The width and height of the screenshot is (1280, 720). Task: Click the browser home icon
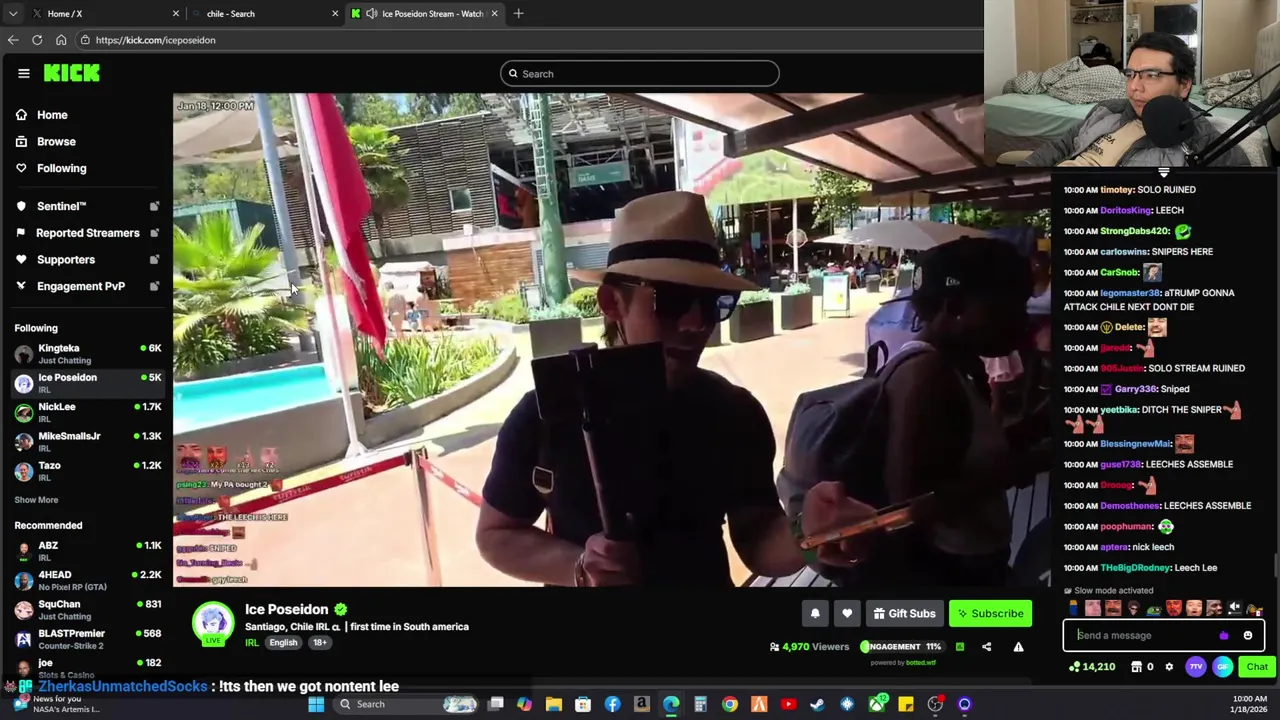coord(61,40)
